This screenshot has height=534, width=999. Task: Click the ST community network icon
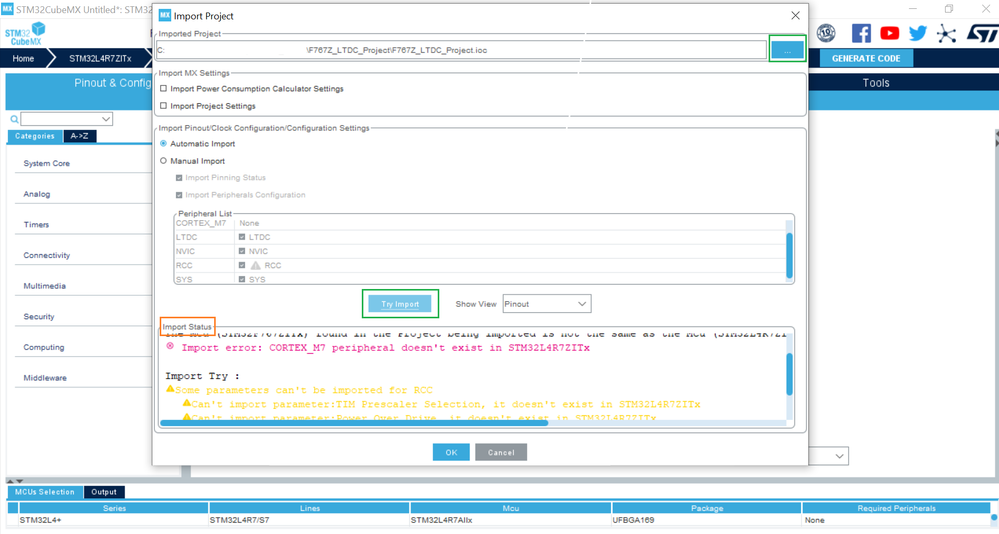click(947, 34)
